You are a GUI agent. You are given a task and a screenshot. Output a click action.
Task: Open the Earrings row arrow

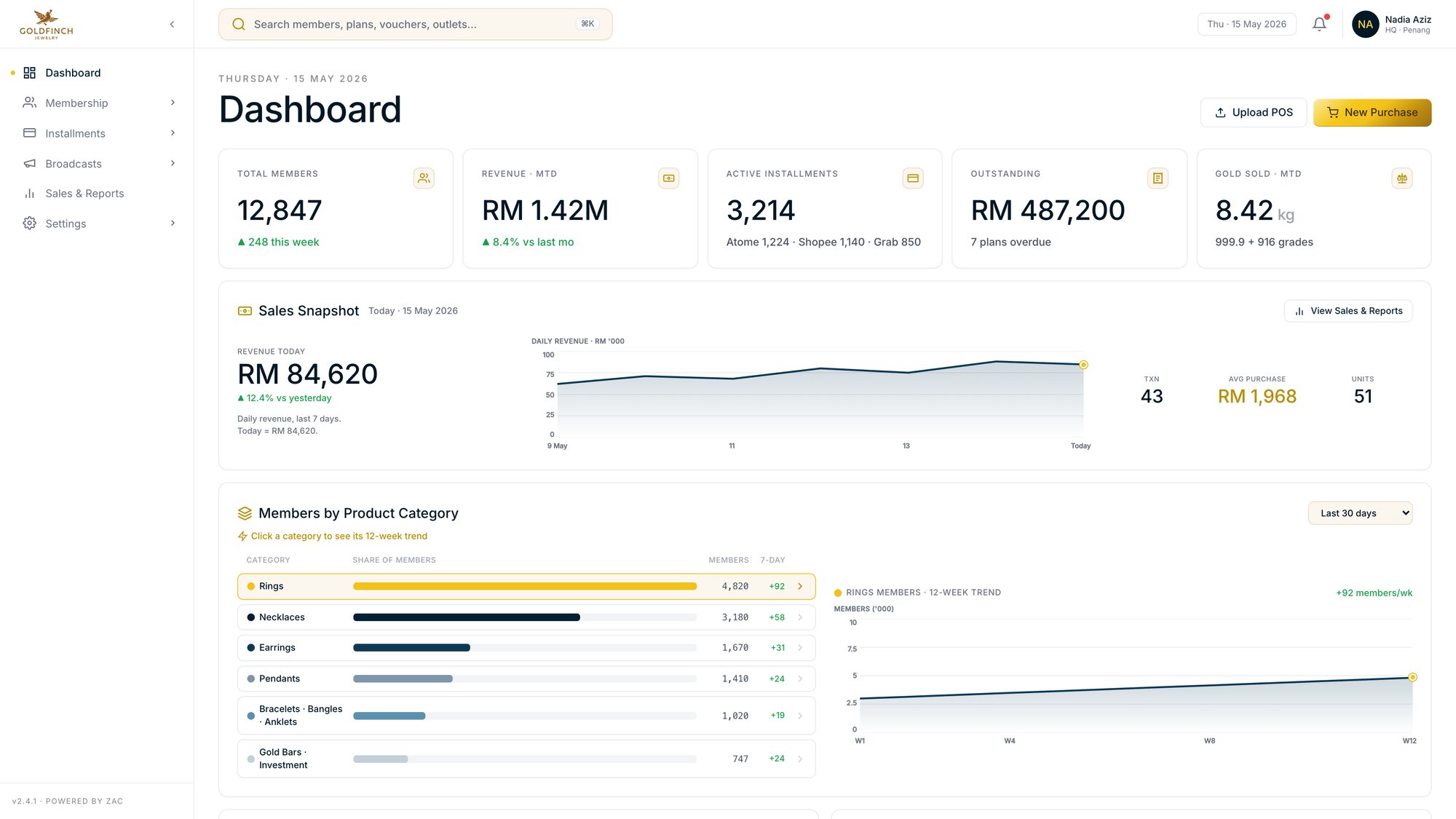coord(800,648)
